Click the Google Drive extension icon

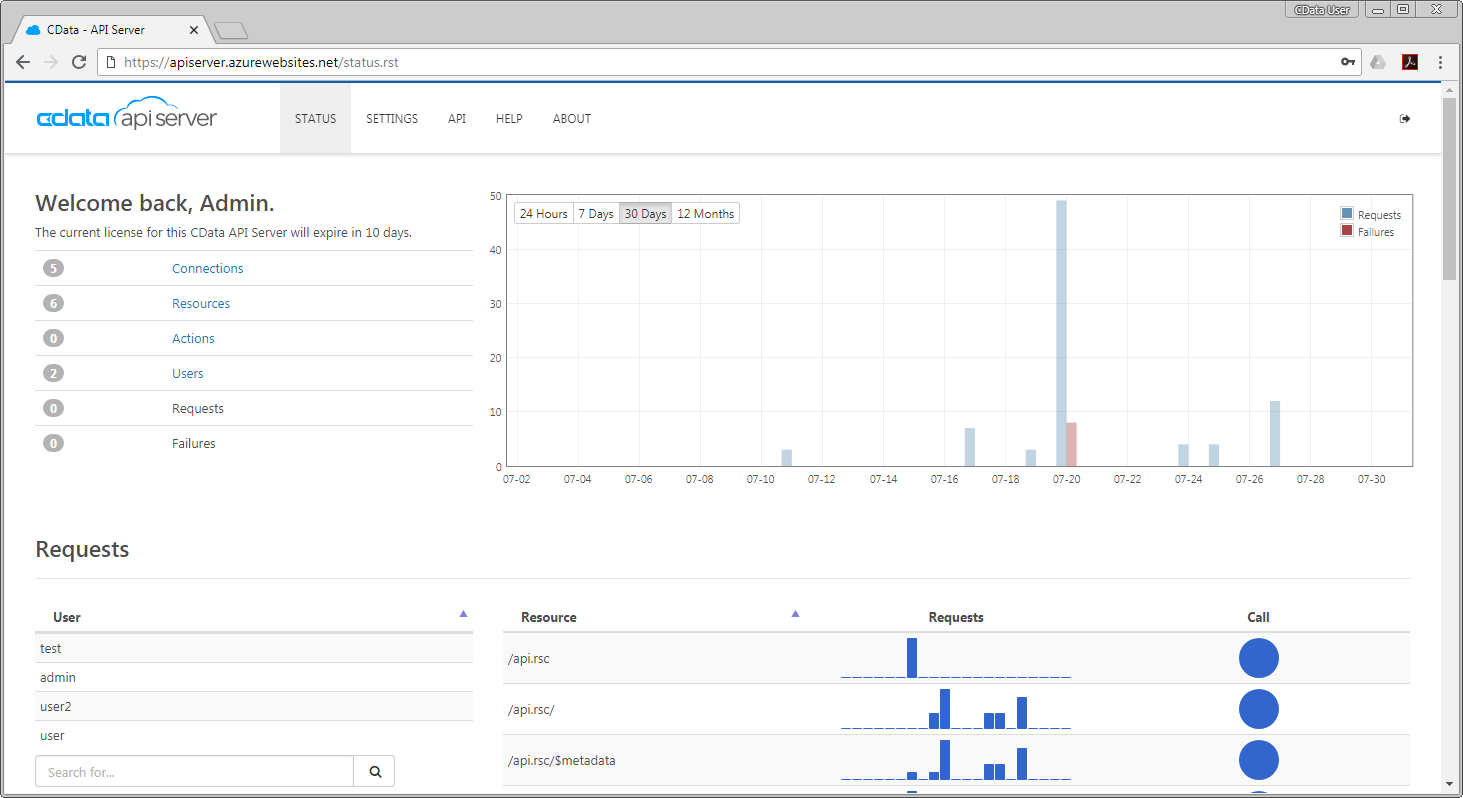[1378, 62]
